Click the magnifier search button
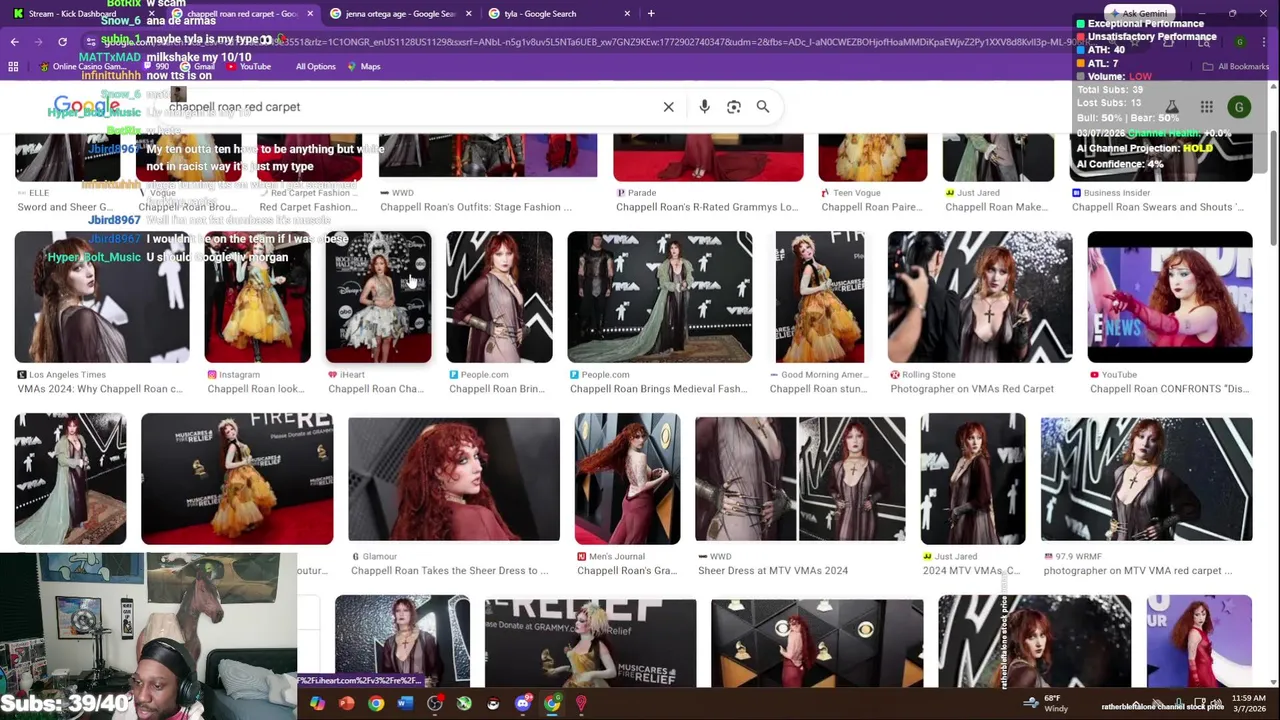The image size is (1280, 720). pyautogui.click(x=763, y=107)
